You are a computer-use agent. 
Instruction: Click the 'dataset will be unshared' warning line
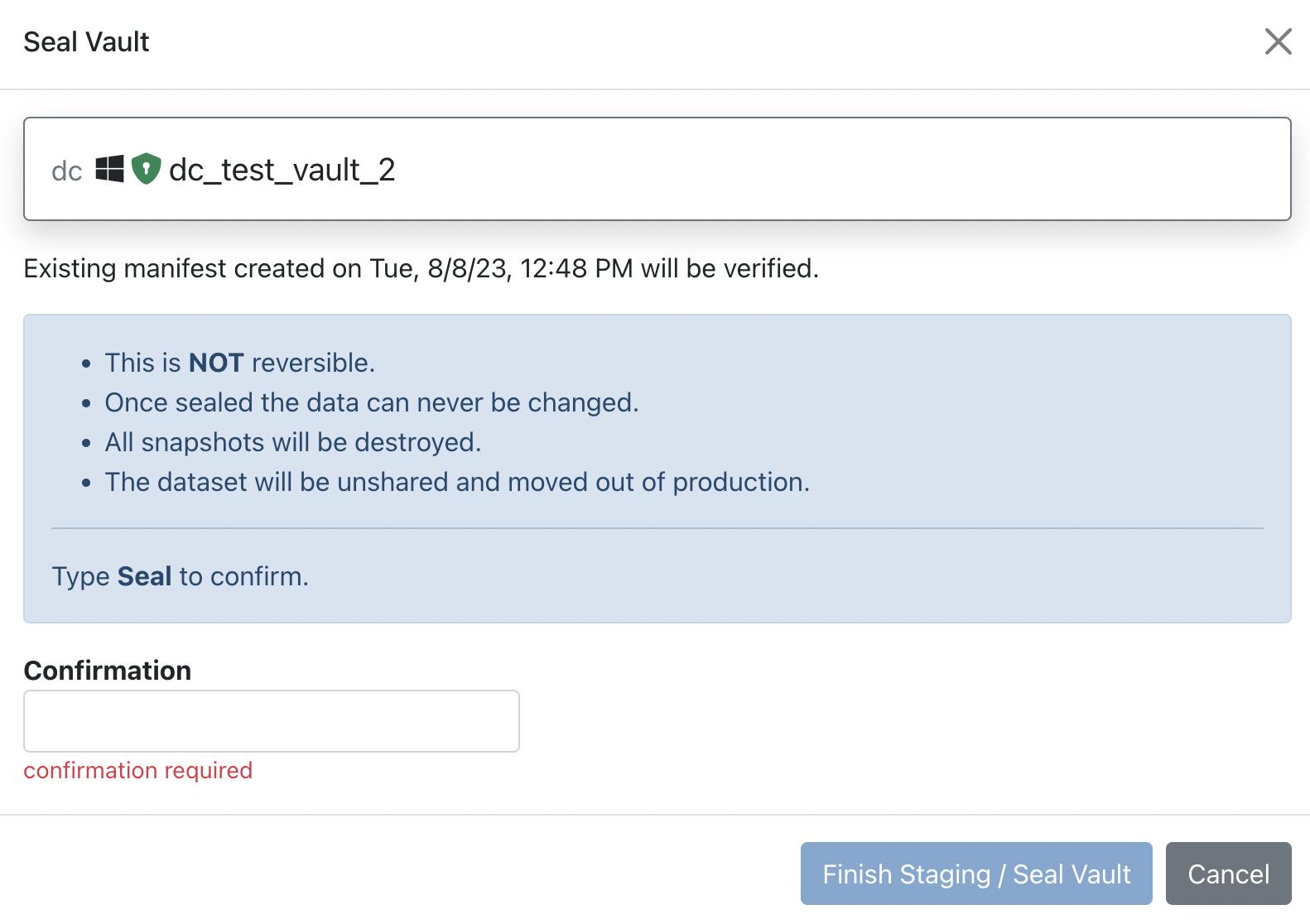[x=456, y=482]
